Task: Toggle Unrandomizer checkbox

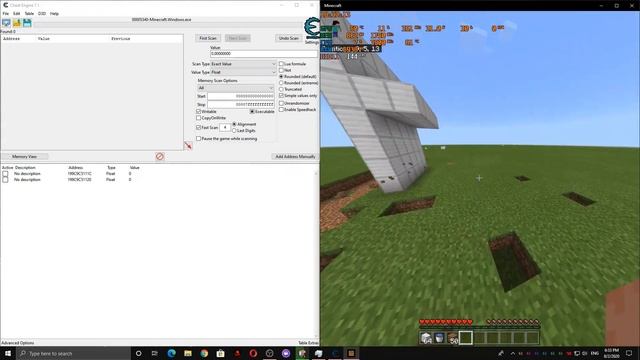Action: click(281, 103)
